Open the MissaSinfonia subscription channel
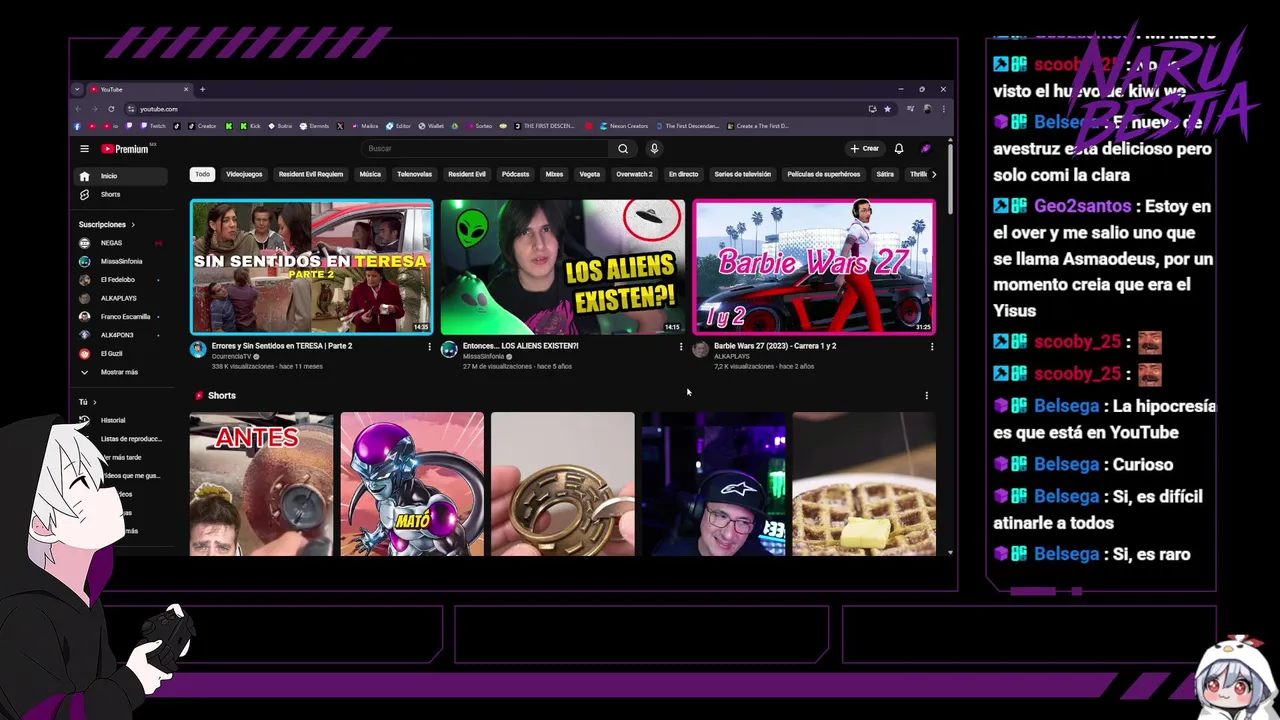 (122, 261)
